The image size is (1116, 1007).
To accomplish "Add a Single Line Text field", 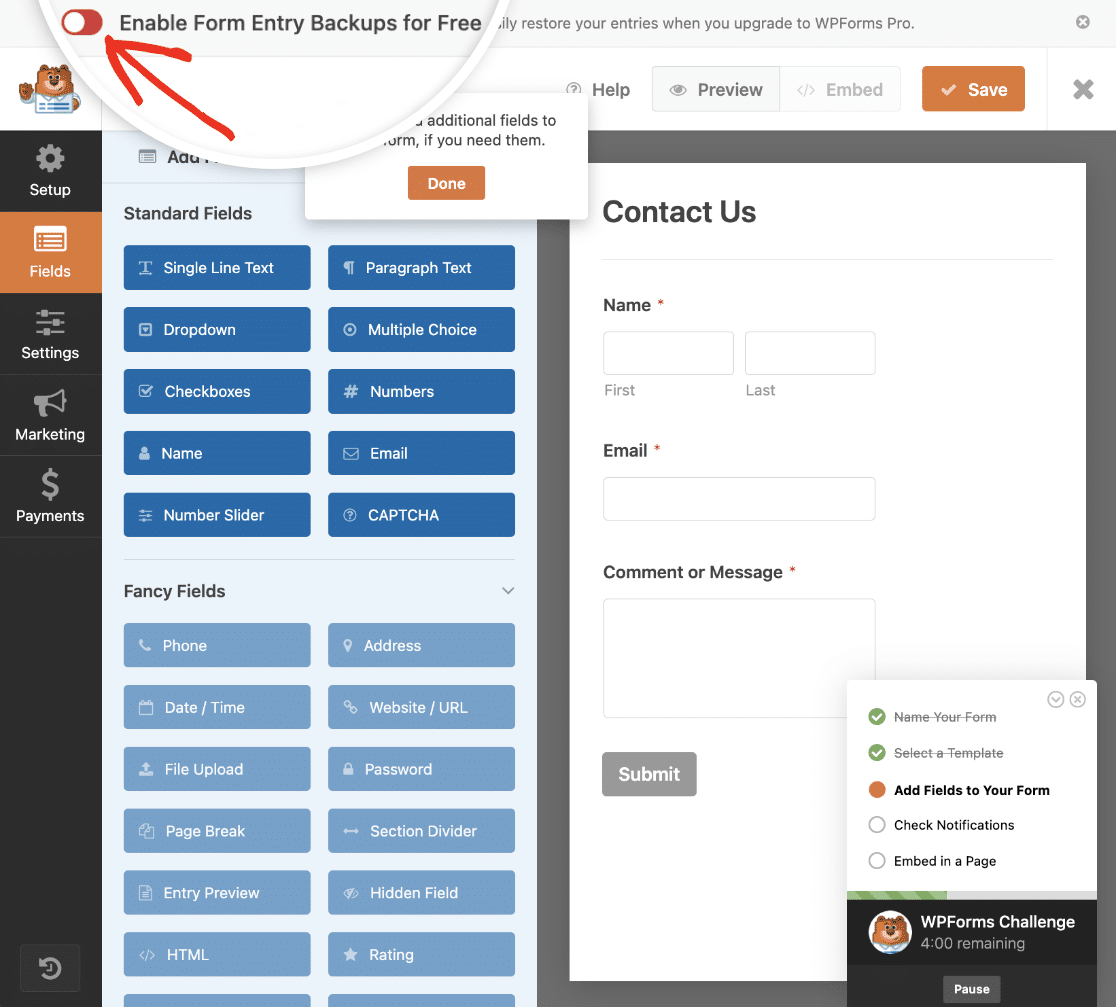I will 217,268.
